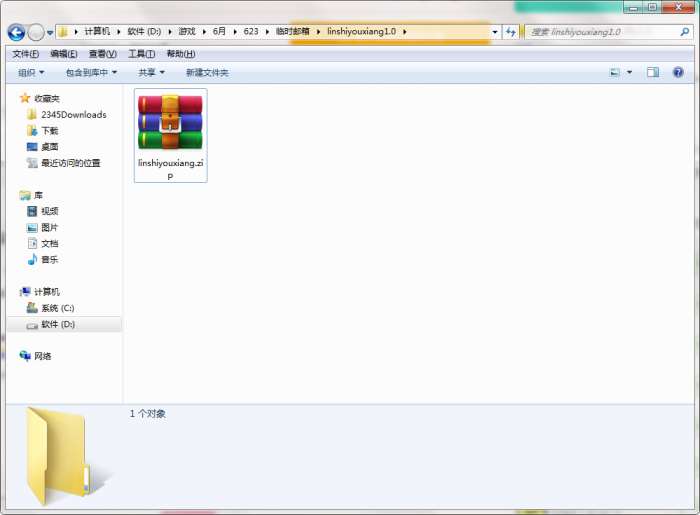Expand arrow after linshiyouxiang1.0 in breadcrumb
This screenshot has height=515, width=700.
[404, 32]
